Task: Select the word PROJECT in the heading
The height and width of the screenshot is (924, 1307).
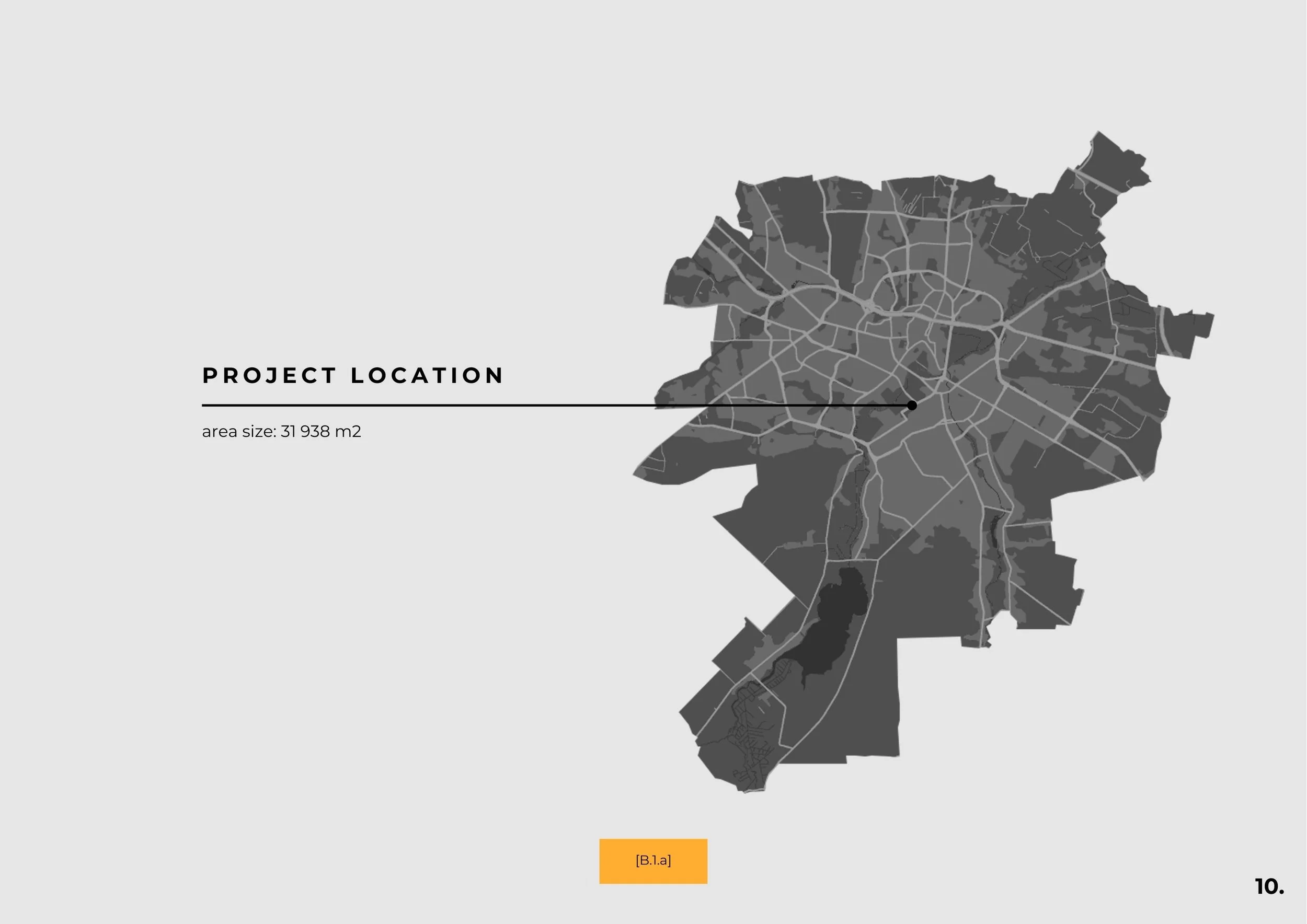Action: click(x=269, y=376)
